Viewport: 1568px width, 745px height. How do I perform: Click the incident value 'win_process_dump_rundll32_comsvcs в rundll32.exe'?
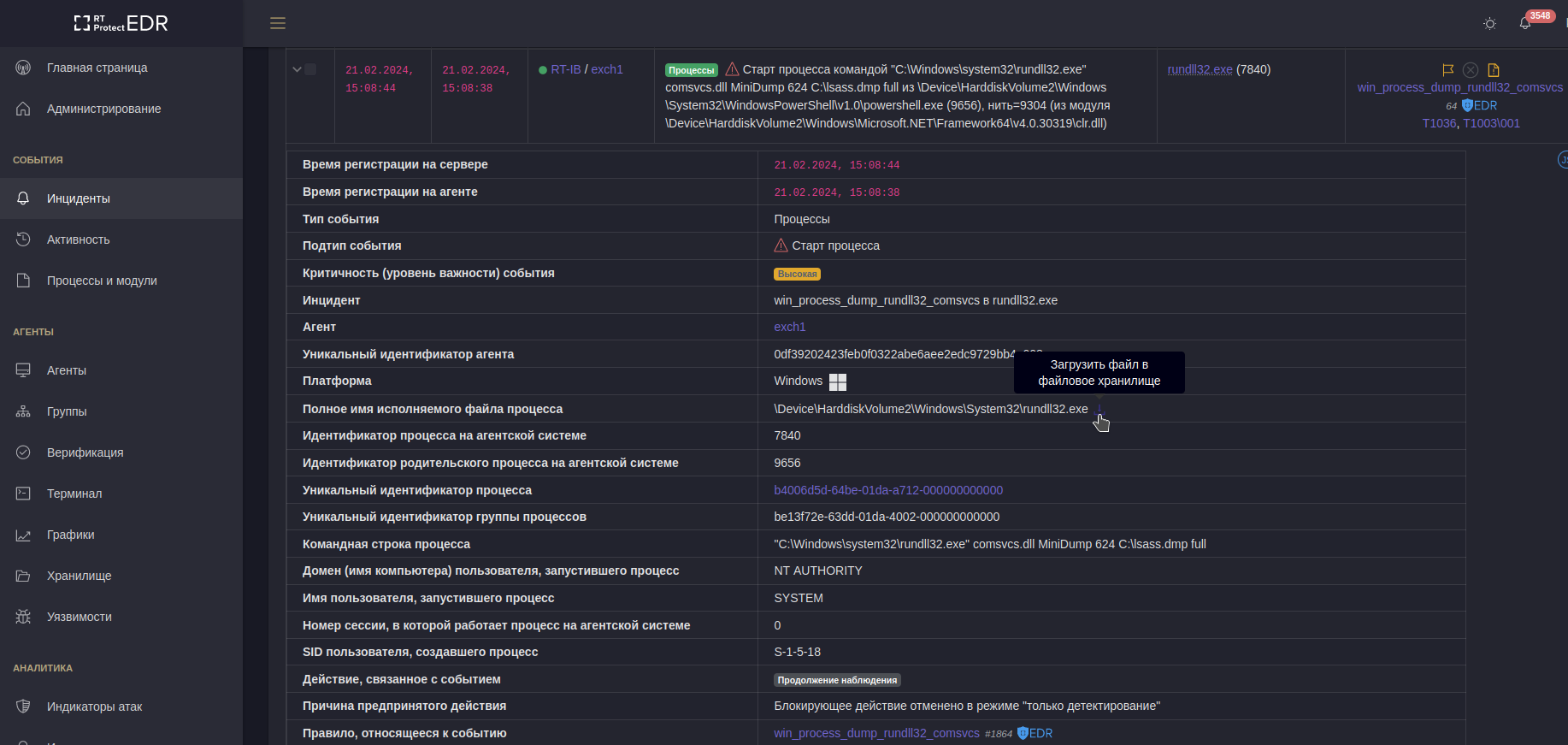point(916,300)
